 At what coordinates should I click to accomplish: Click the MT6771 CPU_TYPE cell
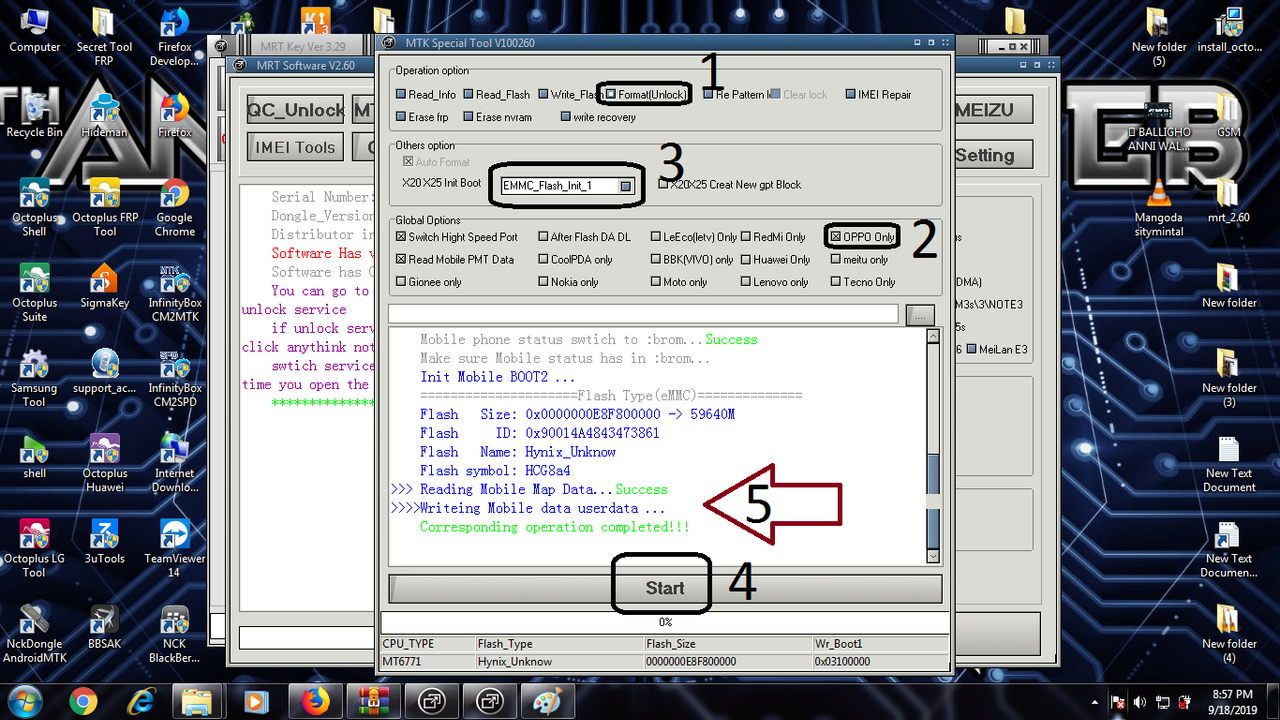point(427,662)
